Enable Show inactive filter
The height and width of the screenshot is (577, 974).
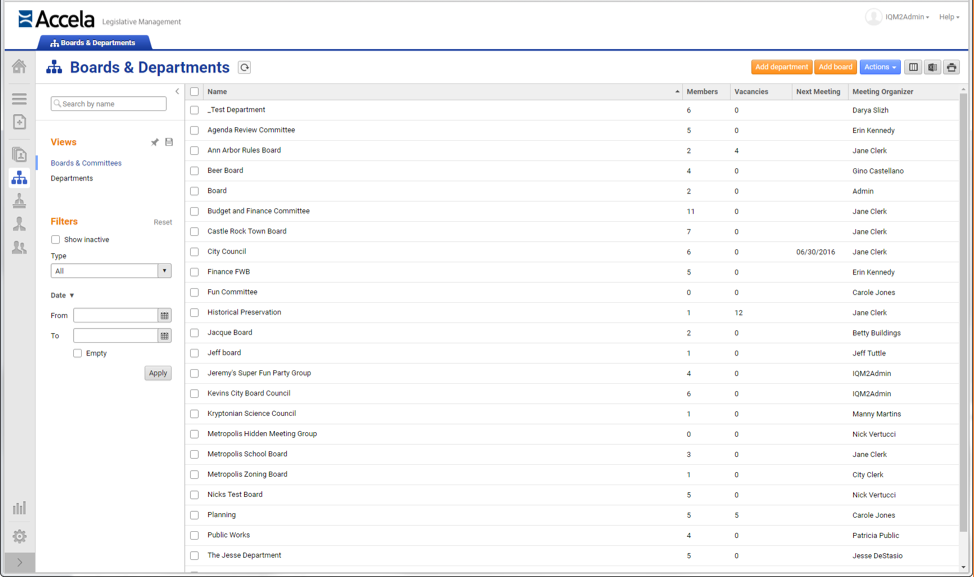coord(56,239)
